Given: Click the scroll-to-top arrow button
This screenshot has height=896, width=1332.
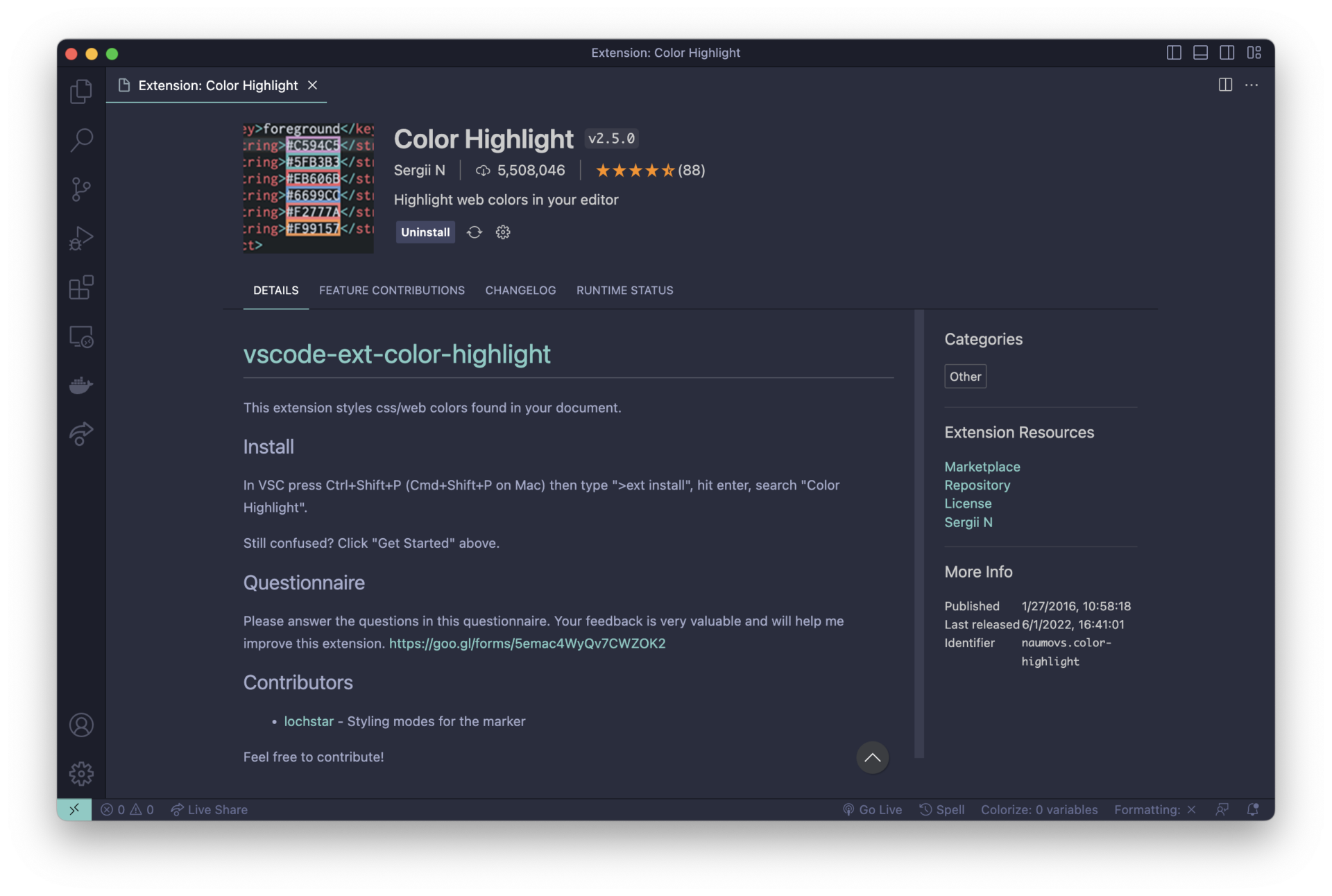Looking at the screenshot, I should [872, 757].
